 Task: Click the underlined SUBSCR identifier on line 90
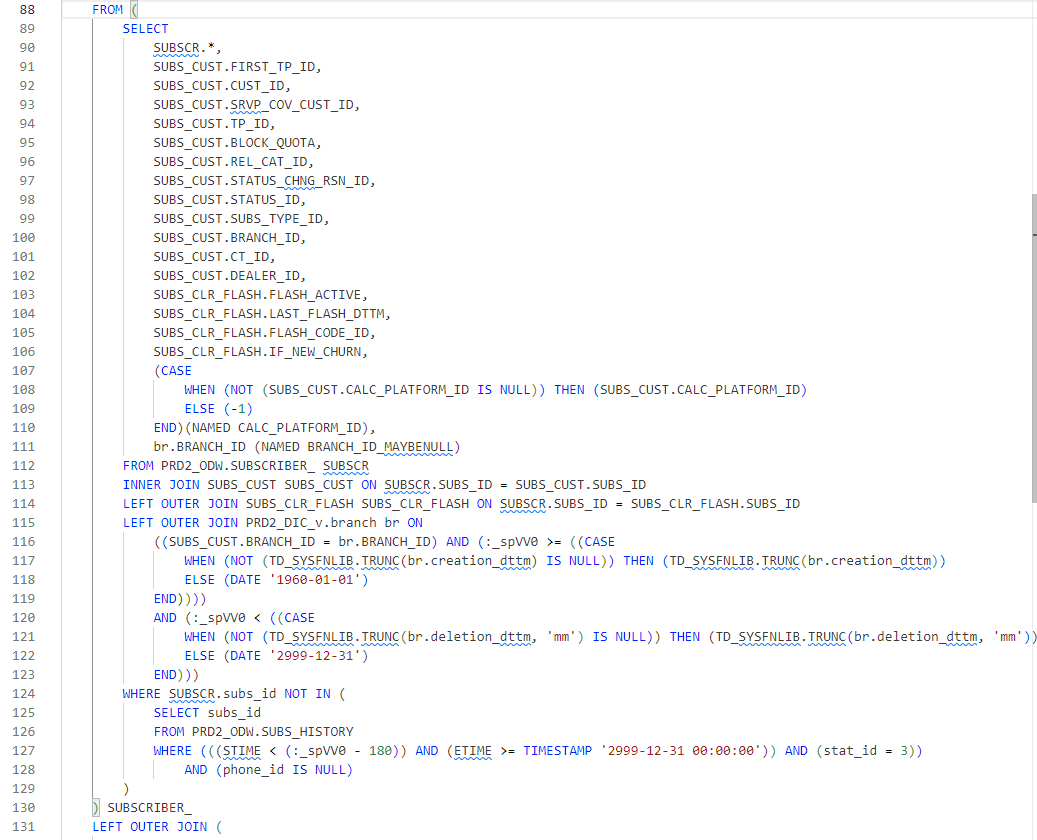(x=174, y=47)
